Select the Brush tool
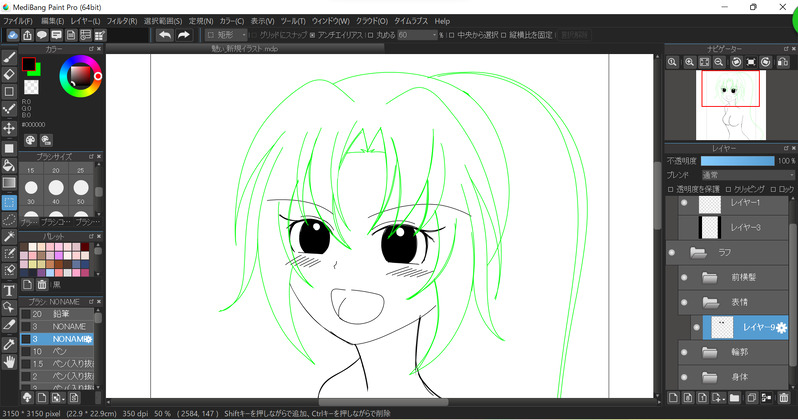Viewport: 798px width, 420px height. (x=9, y=58)
